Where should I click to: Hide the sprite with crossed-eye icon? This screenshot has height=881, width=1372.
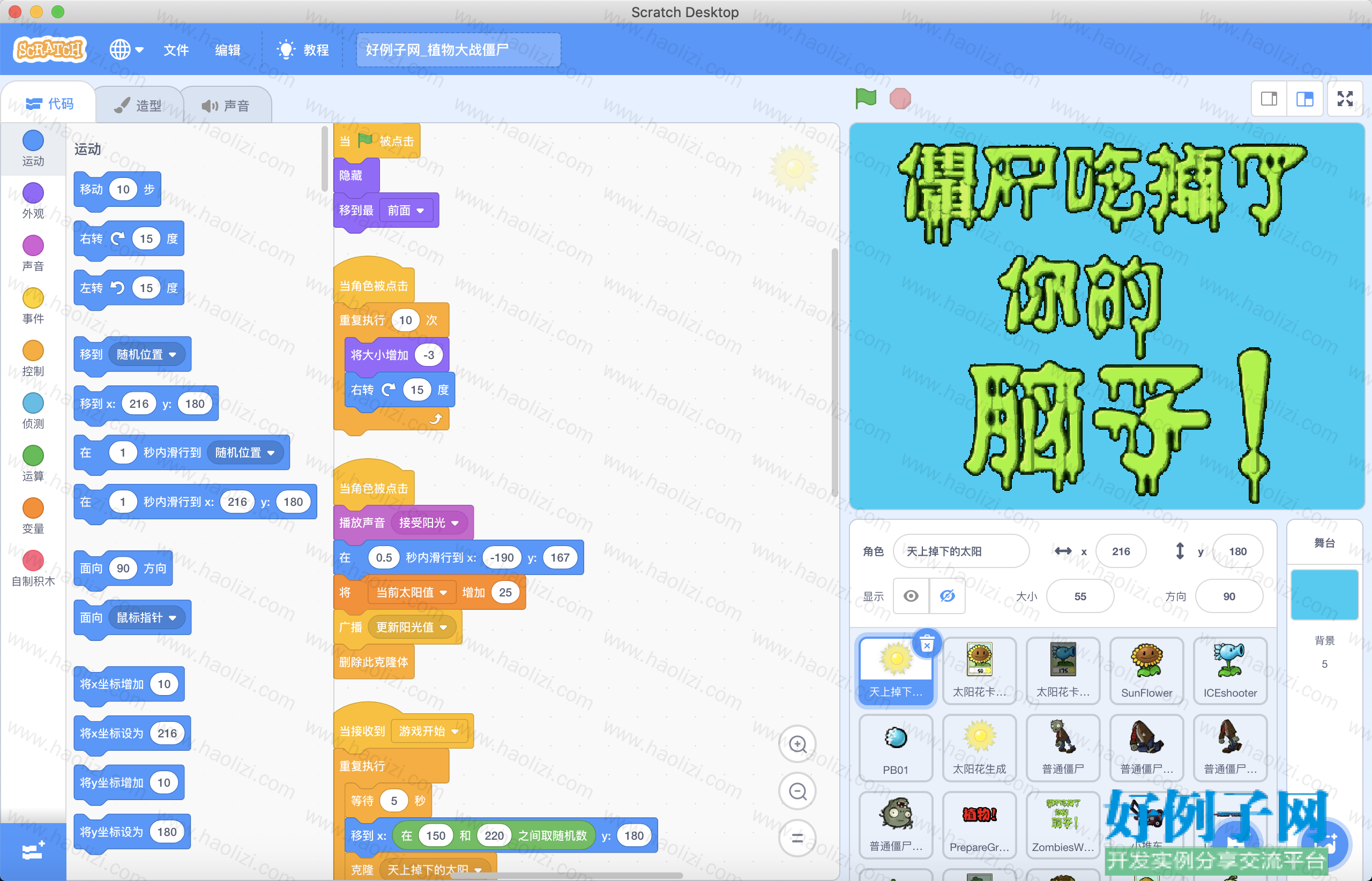point(948,596)
